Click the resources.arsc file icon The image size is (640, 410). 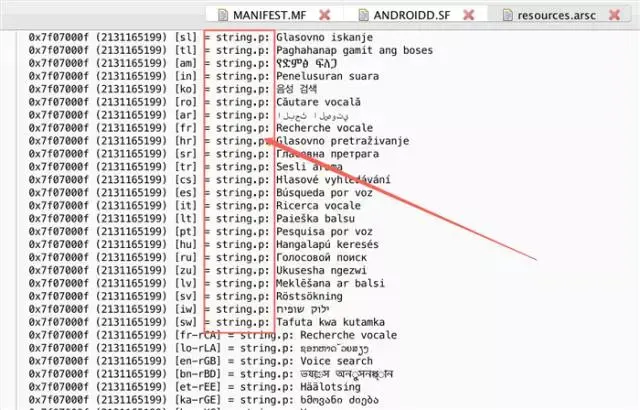click(x=507, y=15)
